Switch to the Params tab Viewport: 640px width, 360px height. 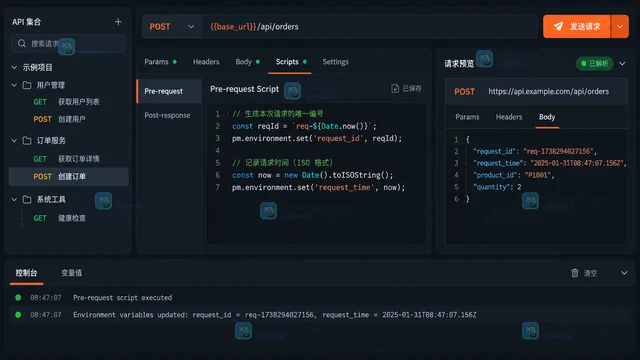point(160,62)
